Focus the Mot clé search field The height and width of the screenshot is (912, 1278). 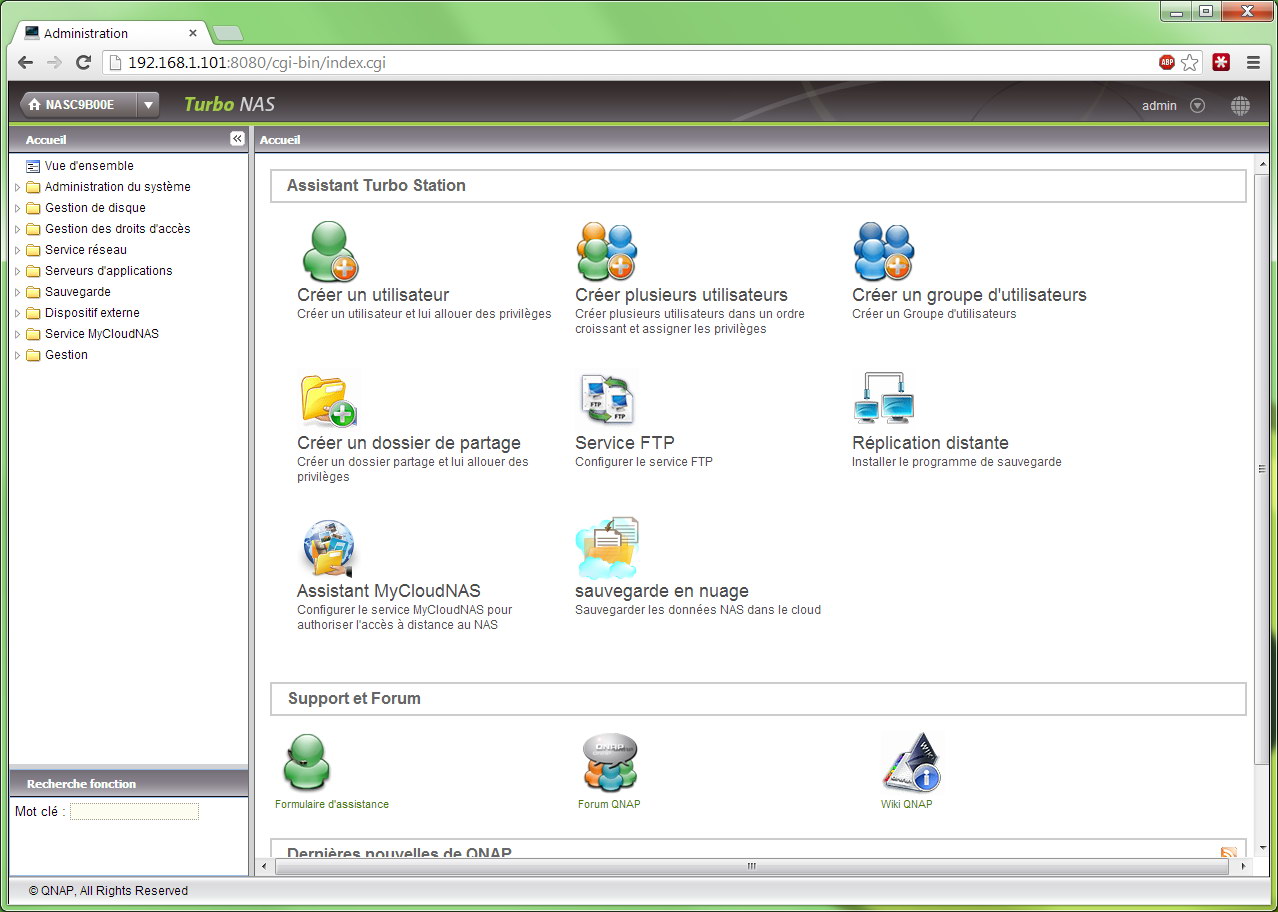tap(134, 812)
